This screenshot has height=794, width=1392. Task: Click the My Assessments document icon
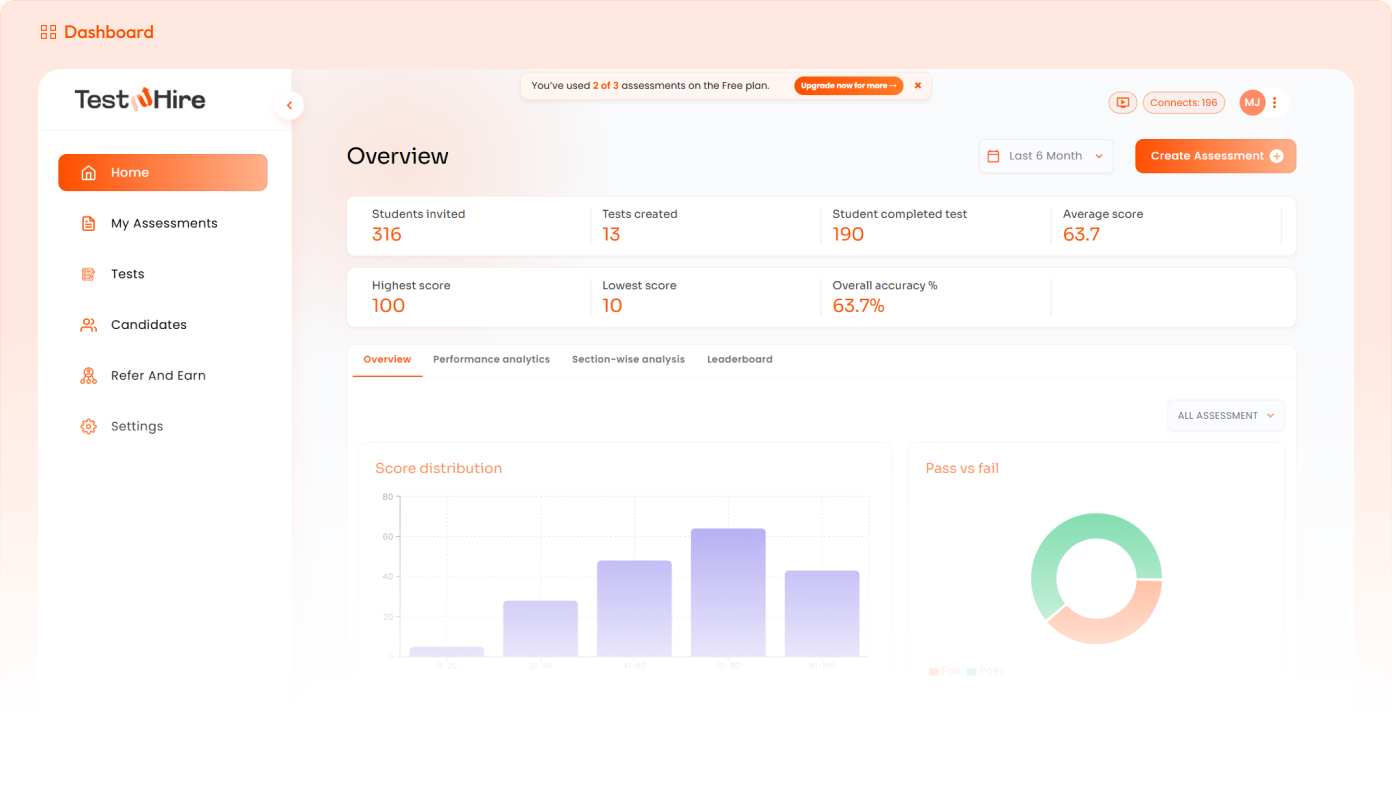(x=89, y=224)
